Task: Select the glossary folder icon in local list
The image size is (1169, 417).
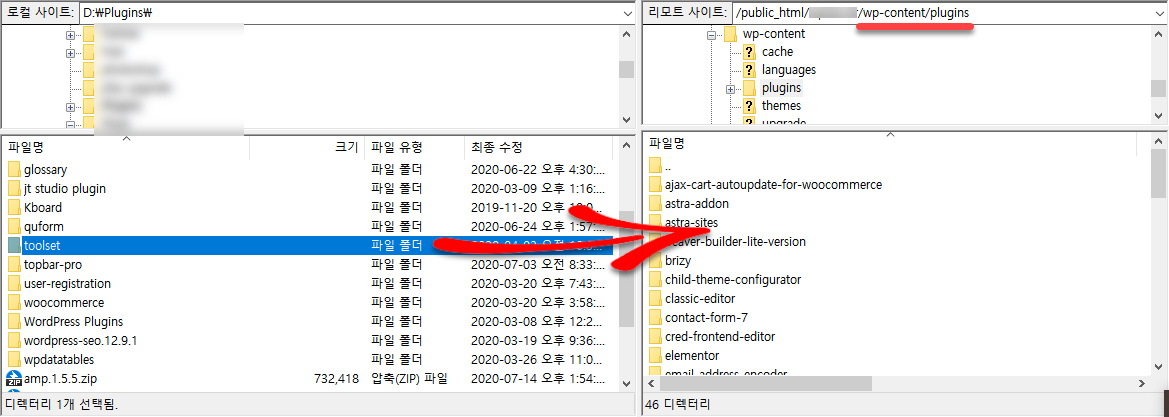Action: coord(14,169)
